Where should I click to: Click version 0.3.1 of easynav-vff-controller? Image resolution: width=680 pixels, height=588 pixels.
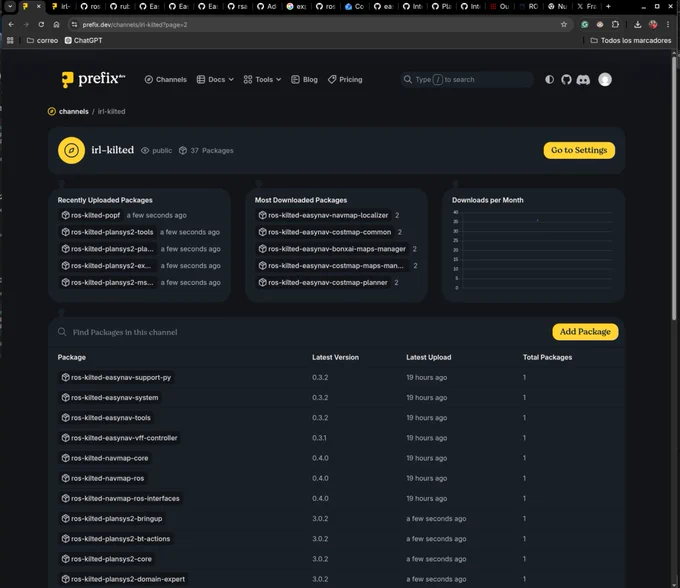click(x=319, y=438)
